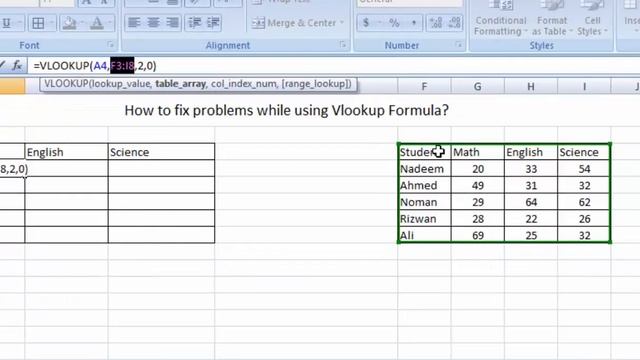Open the Number group dialog launcher
Image resolution: width=640 pixels, height=360 pixels.
pos(458,44)
